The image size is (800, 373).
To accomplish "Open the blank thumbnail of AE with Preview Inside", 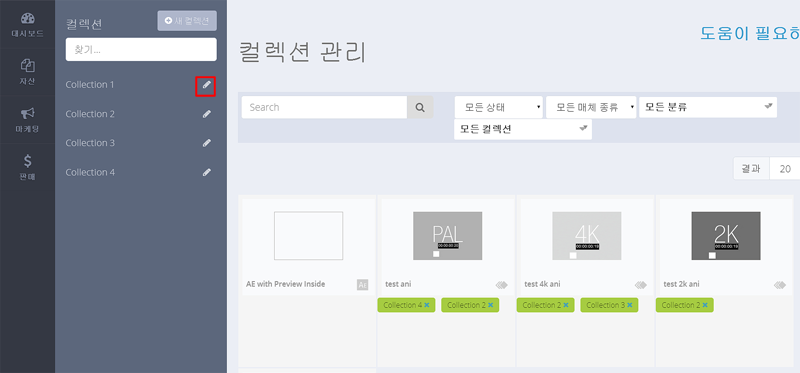I will 309,236.
